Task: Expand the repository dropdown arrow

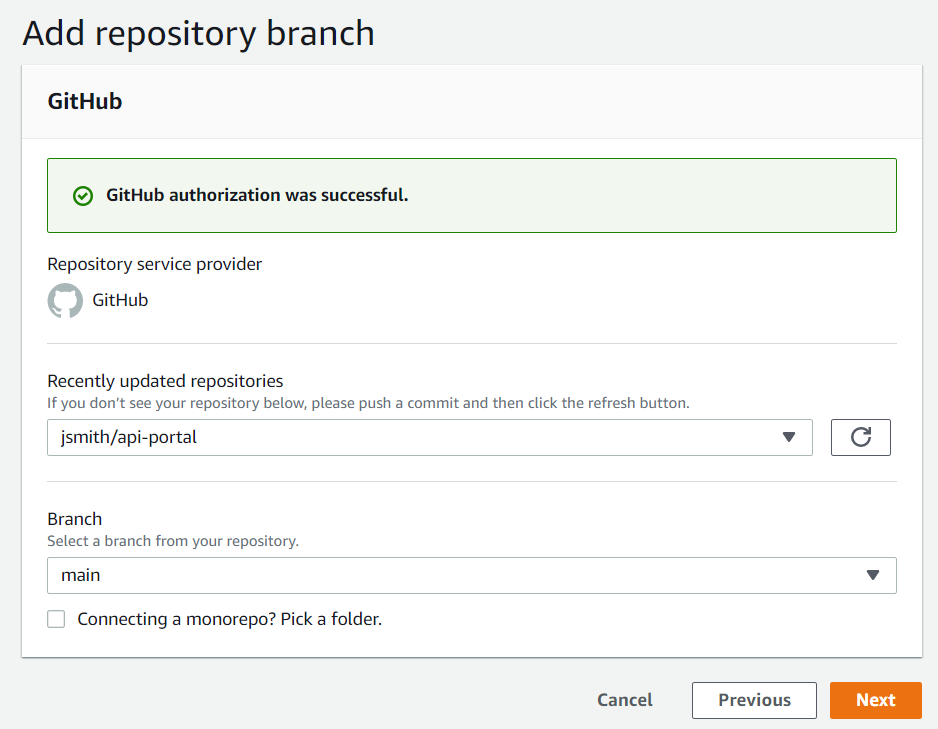Action: click(x=788, y=437)
